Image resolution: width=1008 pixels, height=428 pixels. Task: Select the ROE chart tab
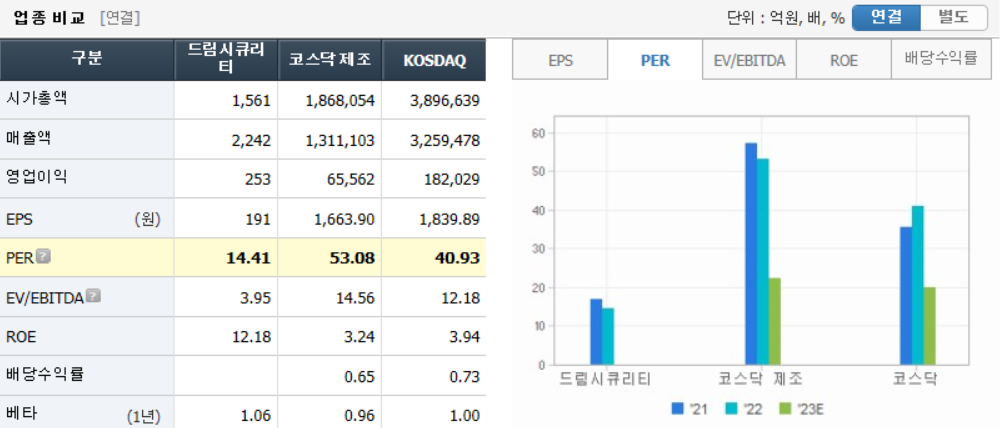tap(843, 60)
